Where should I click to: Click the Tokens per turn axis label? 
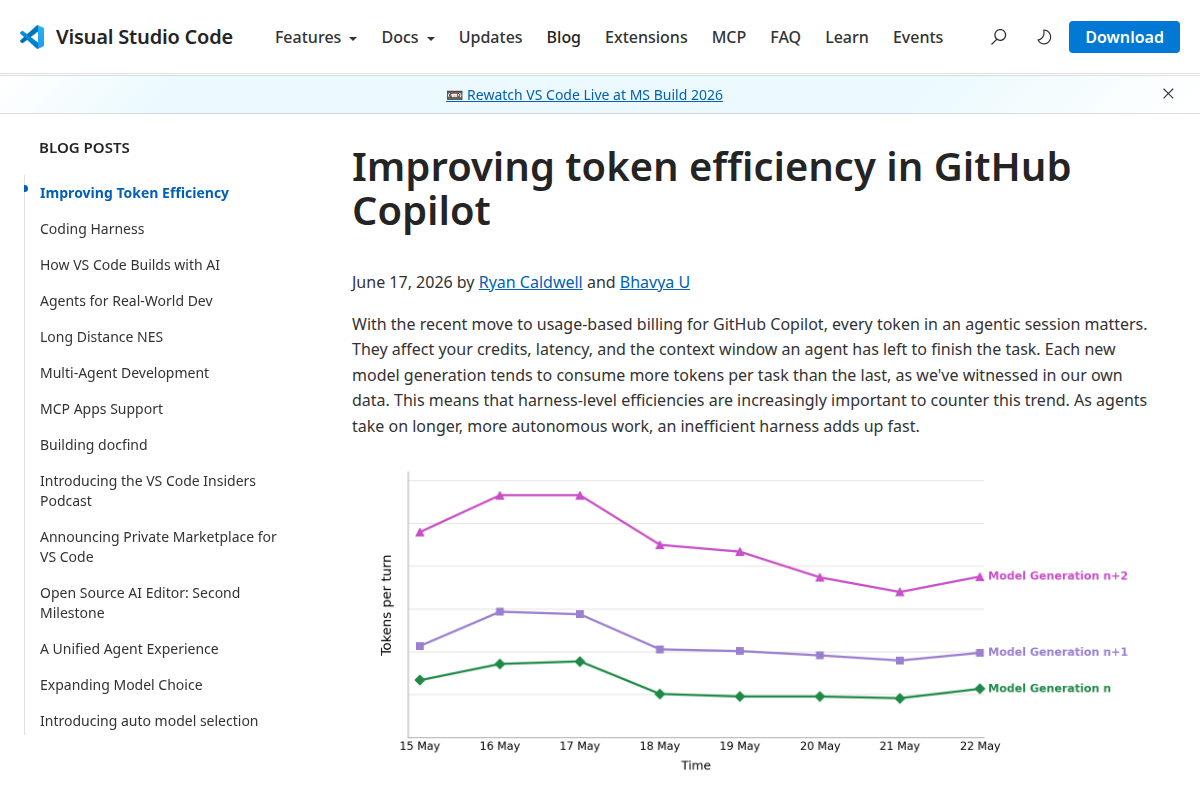[386, 605]
